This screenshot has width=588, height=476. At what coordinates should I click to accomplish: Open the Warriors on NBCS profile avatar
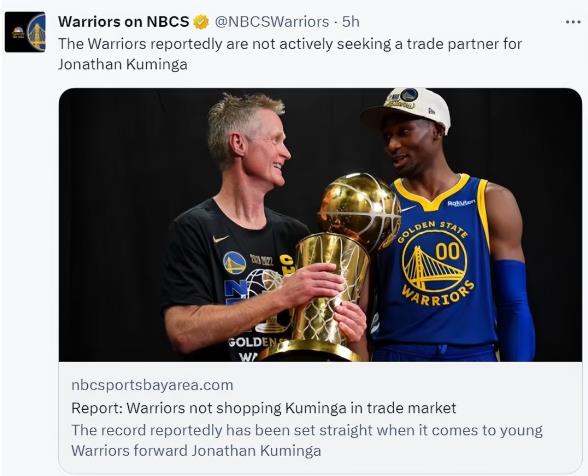(x=25, y=32)
